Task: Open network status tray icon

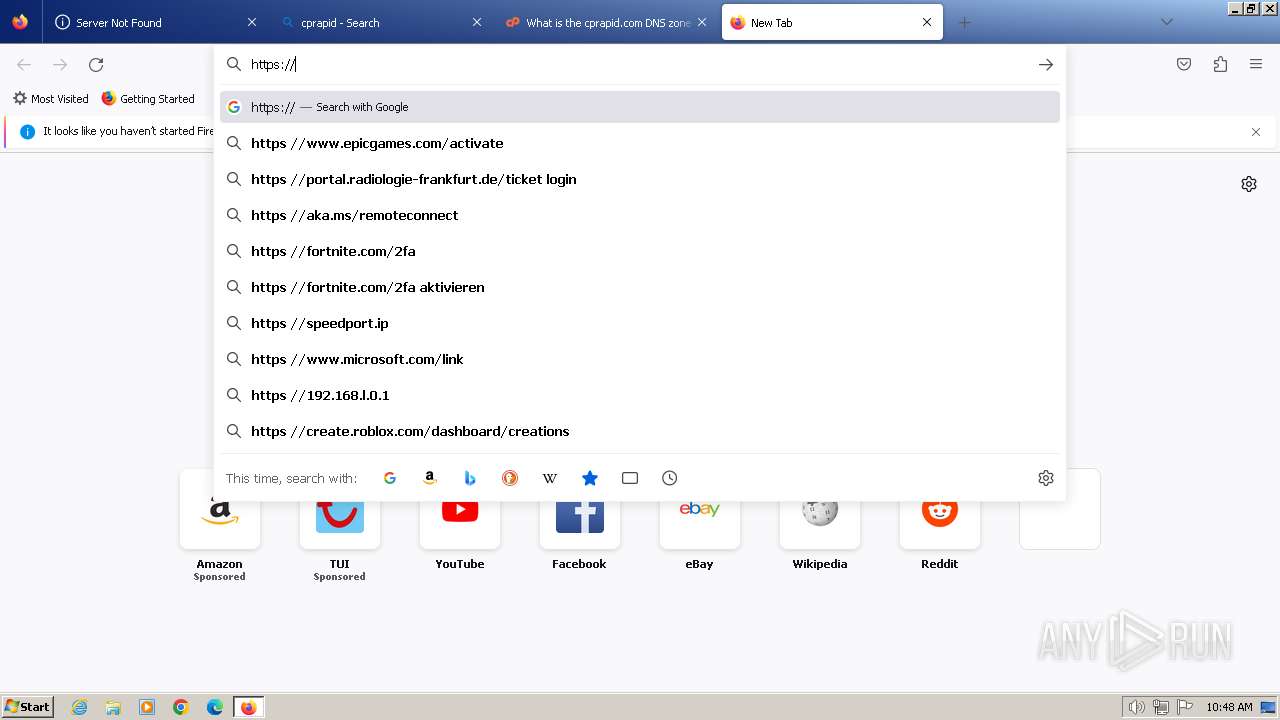Action: coord(1161,707)
